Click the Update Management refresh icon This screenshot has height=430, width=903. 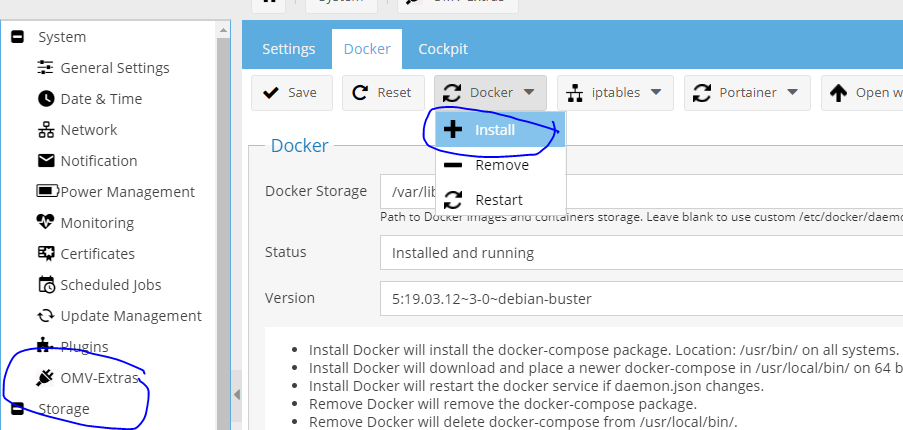click(x=46, y=316)
